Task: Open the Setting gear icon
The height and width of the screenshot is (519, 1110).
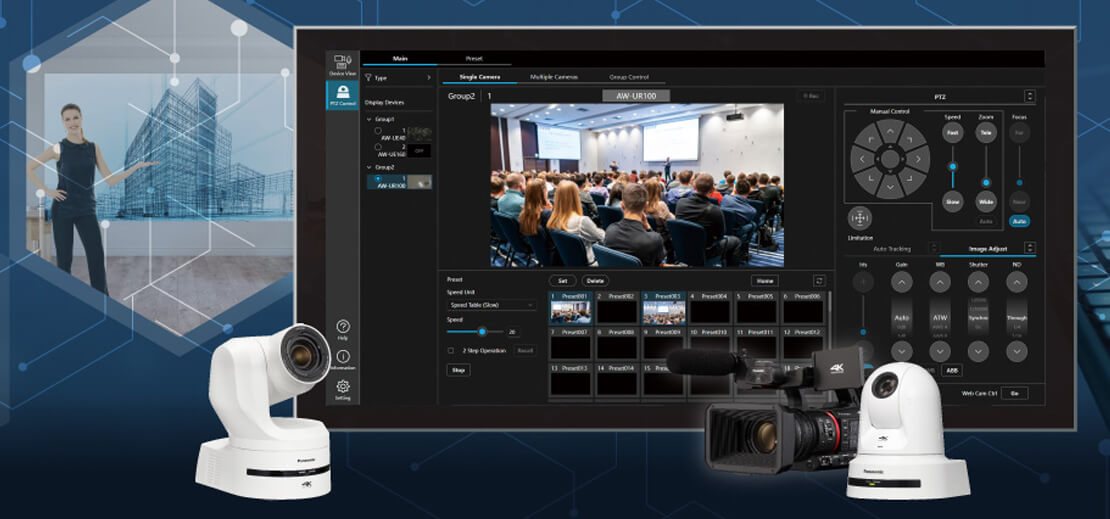Action: 343,389
